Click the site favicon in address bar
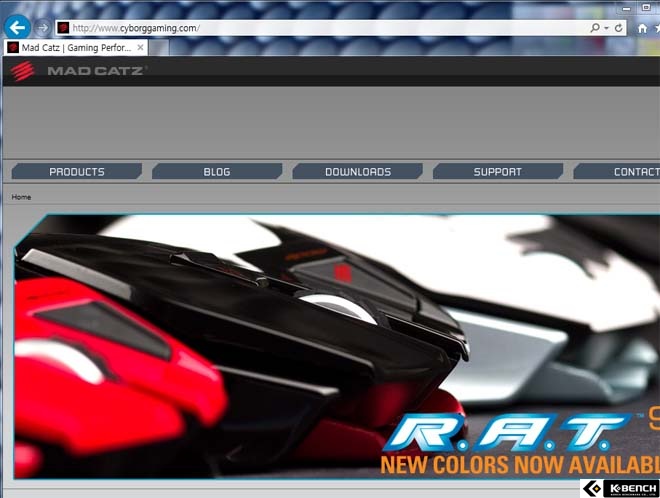 (x=63, y=28)
